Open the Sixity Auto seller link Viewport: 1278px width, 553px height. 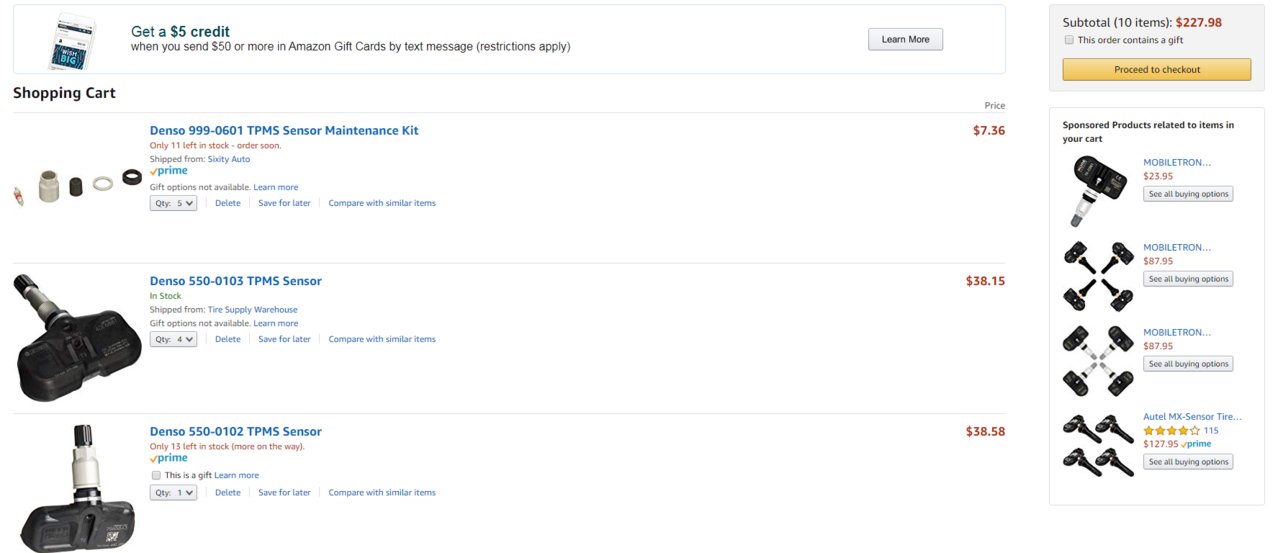(x=229, y=159)
